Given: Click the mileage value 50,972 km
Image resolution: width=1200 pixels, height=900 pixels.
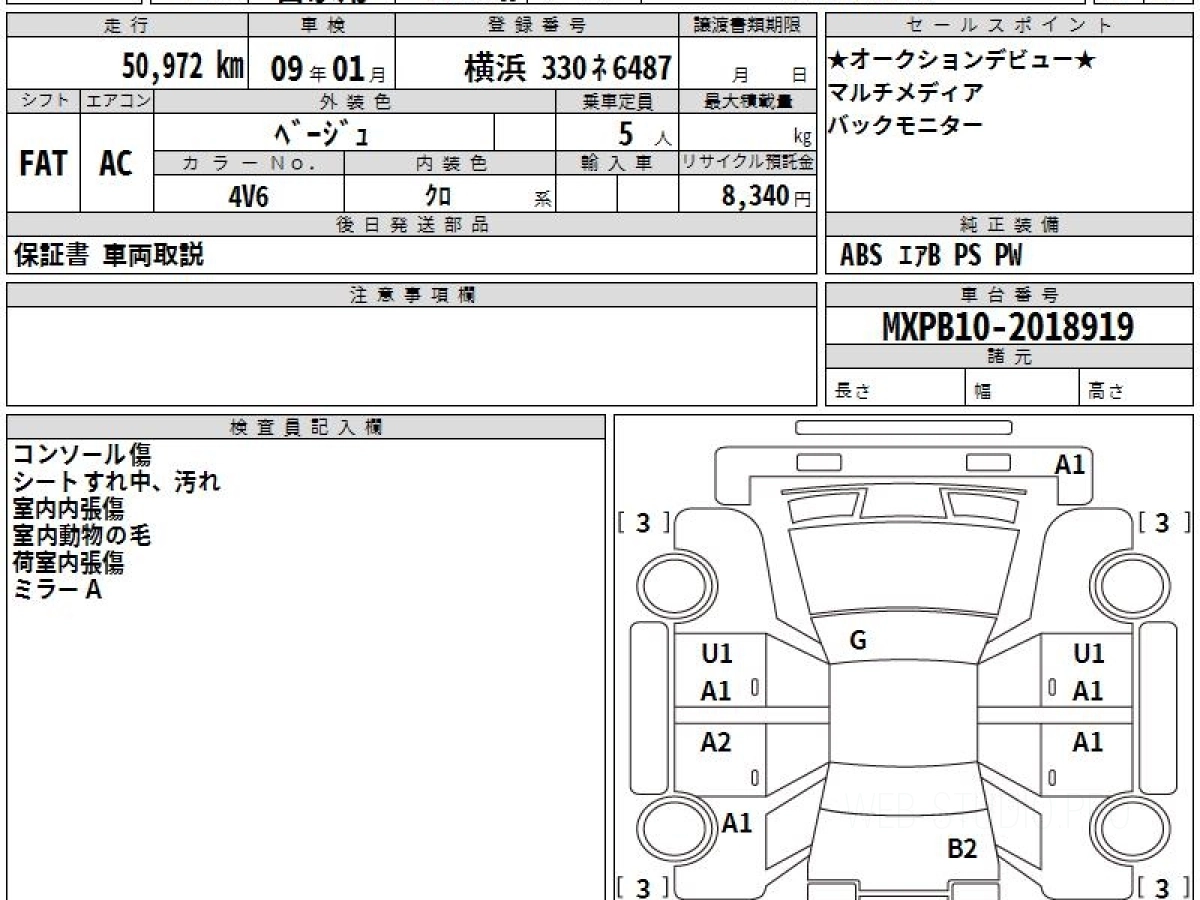Looking at the screenshot, I should point(183,68).
